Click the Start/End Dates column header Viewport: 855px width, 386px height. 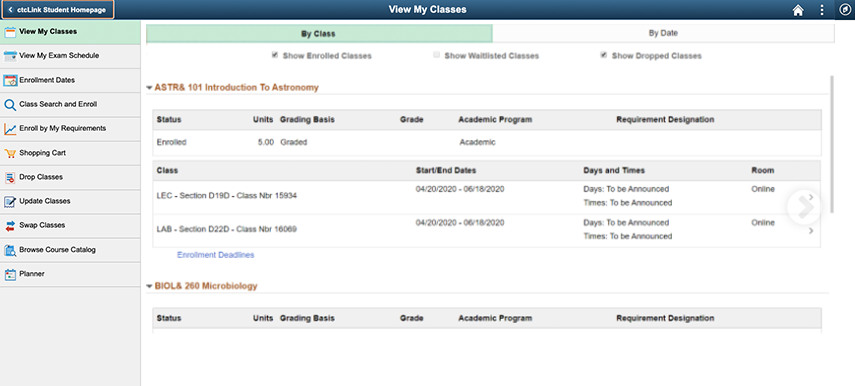pyautogui.click(x=445, y=170)
